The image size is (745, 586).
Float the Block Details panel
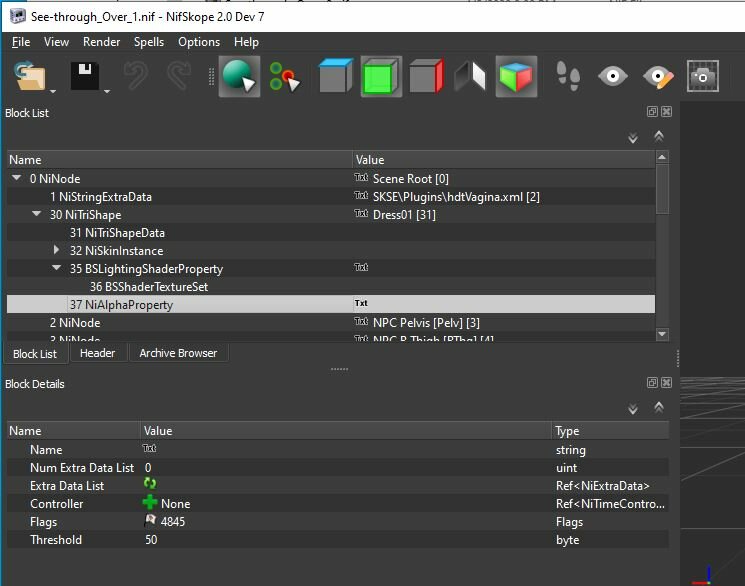(x=652, y=383)
